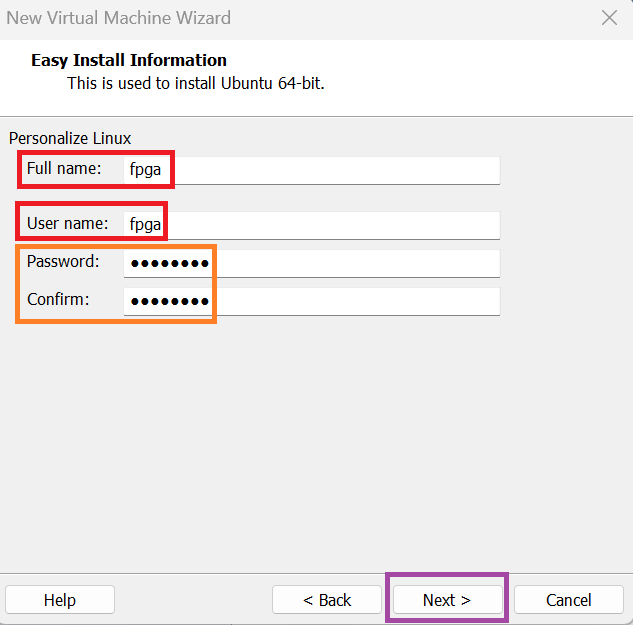
Task: Click the Ubuntu 64-bit description text
Action: (196, 84)
